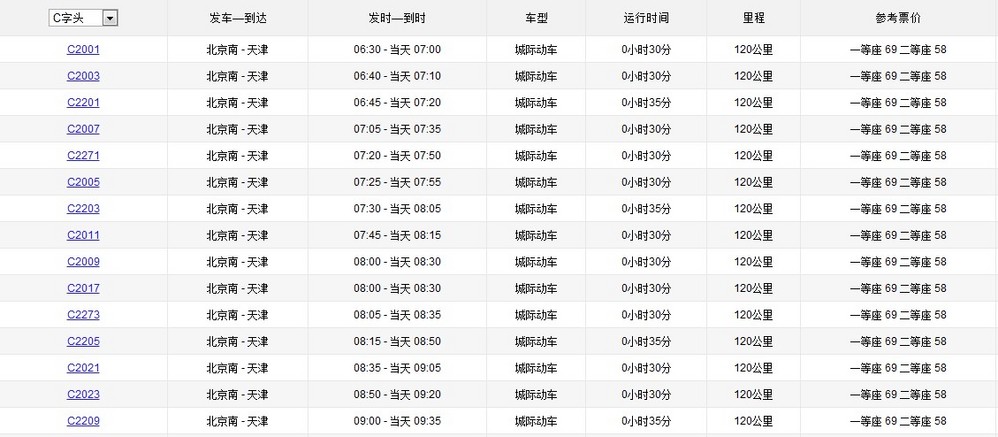Select the C2201 train number link
This screenshot has height=437, width=998.
point(83,102)
